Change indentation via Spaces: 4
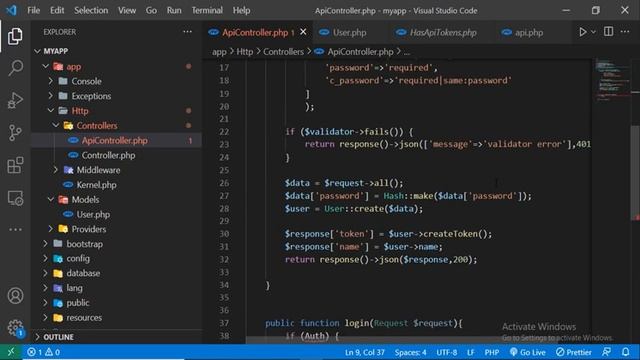 tap(410, 352)
